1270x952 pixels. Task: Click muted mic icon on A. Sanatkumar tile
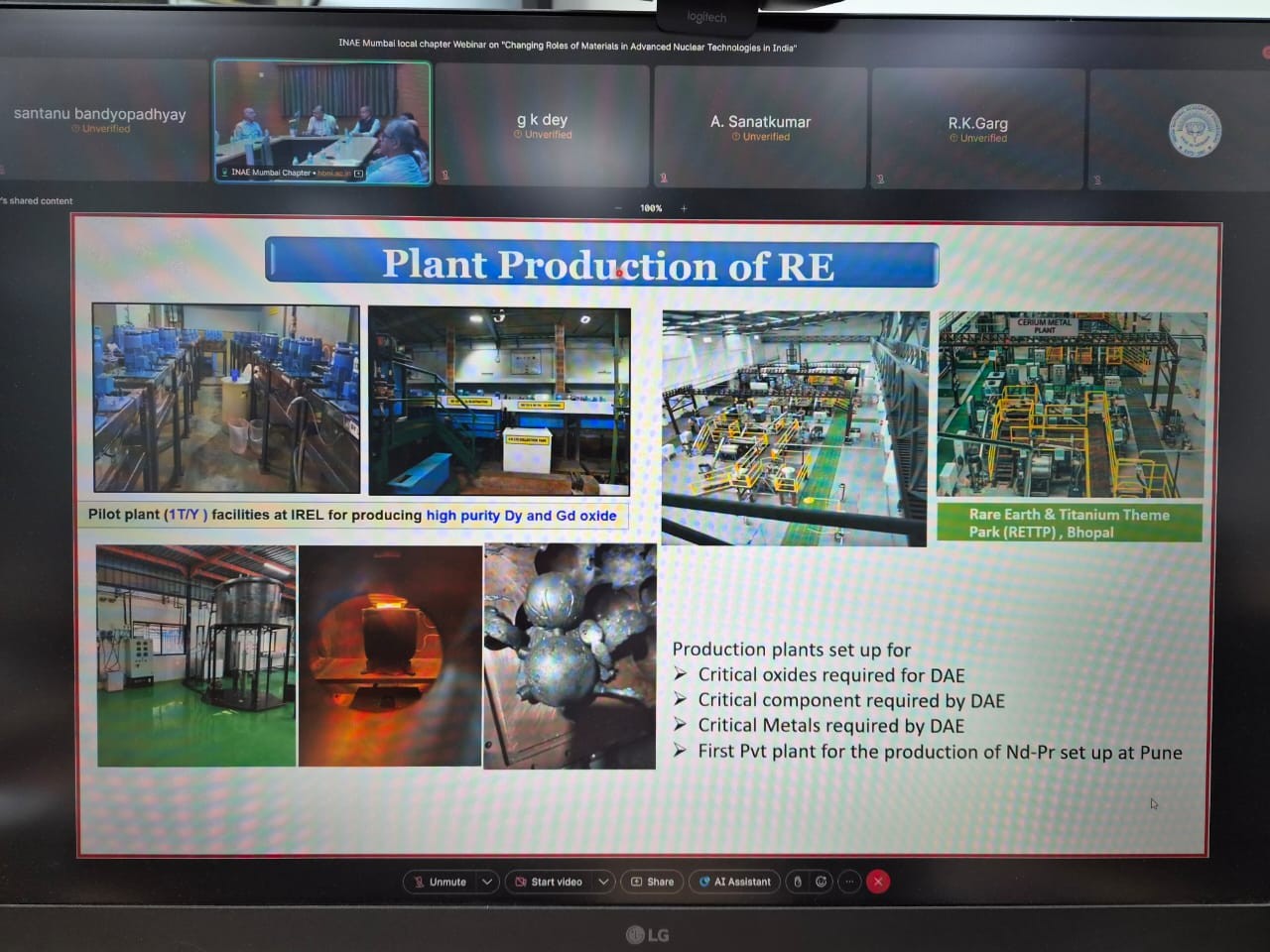(x=664, y=178)
